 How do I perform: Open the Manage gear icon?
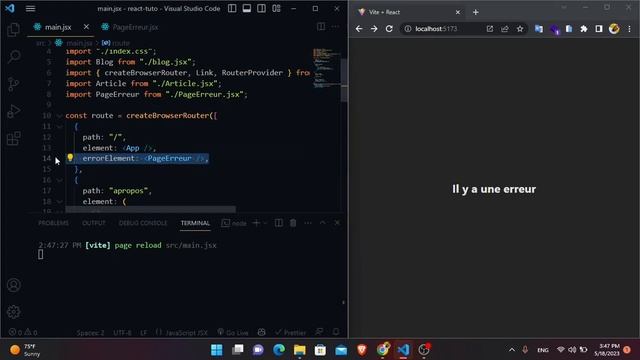point(13,312)
